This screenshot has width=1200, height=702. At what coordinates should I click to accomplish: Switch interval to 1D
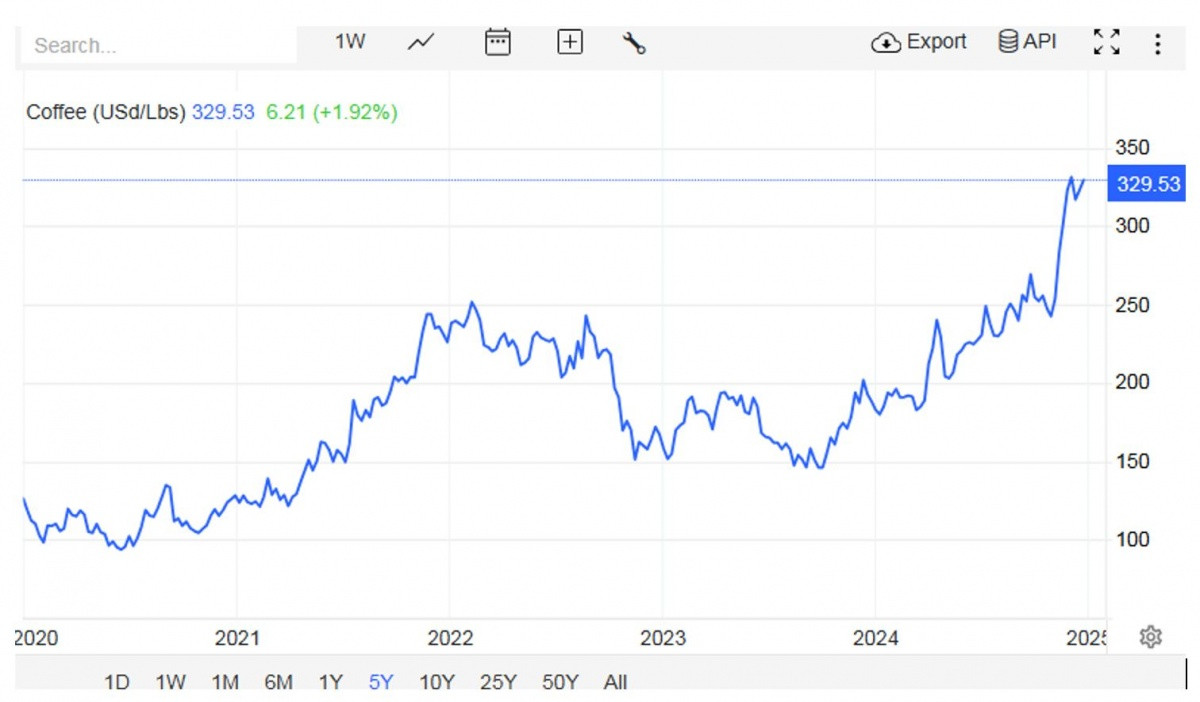(x=117, y=682)
